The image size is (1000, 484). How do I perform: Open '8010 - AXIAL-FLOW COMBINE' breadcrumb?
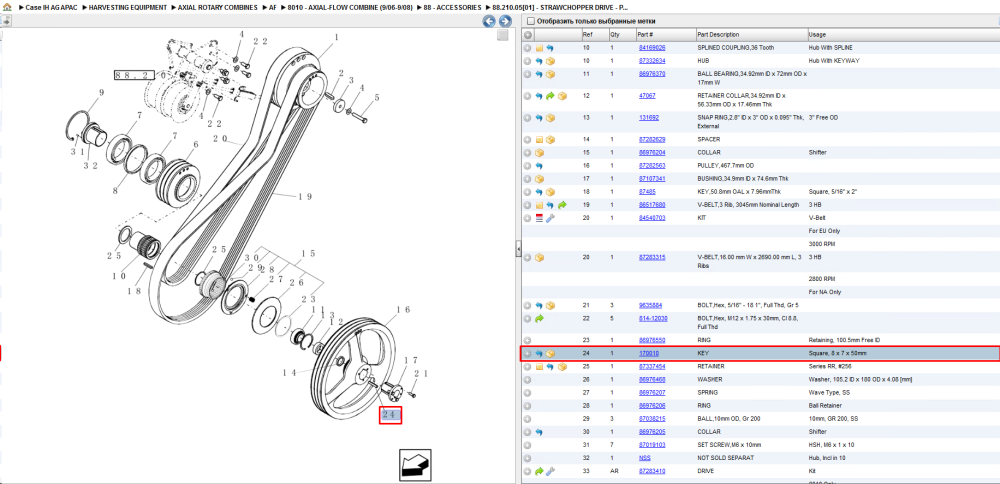(350, 7)
